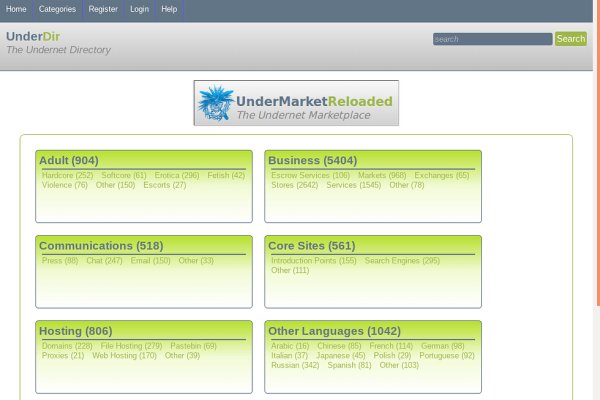The height and width of the screenshot is (400, 600).
Task: Open the Login page
Action: [x=140, y=9]
